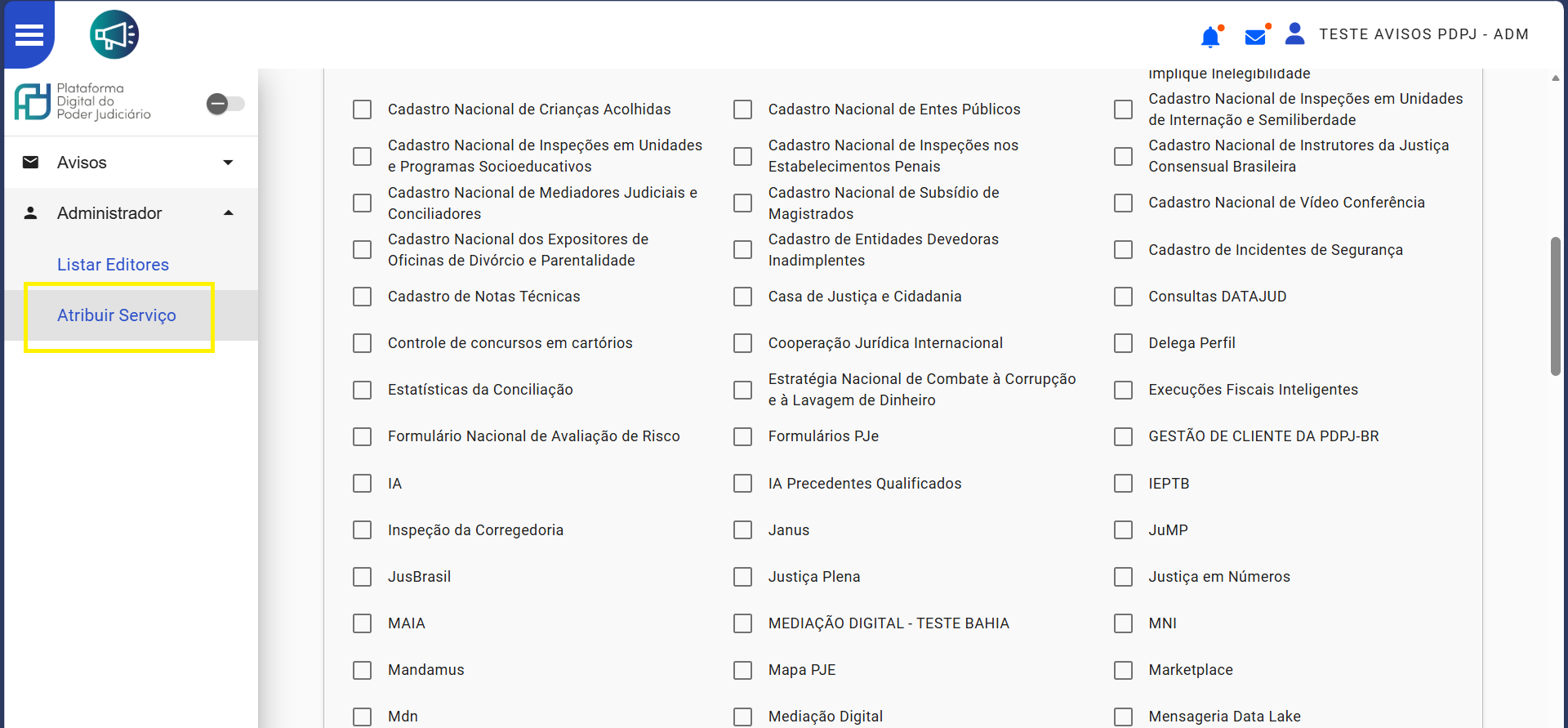Collapse the Administrador menu arrow
The width and height of the screenshot is (1568, 728).
[x=229, y=213]
